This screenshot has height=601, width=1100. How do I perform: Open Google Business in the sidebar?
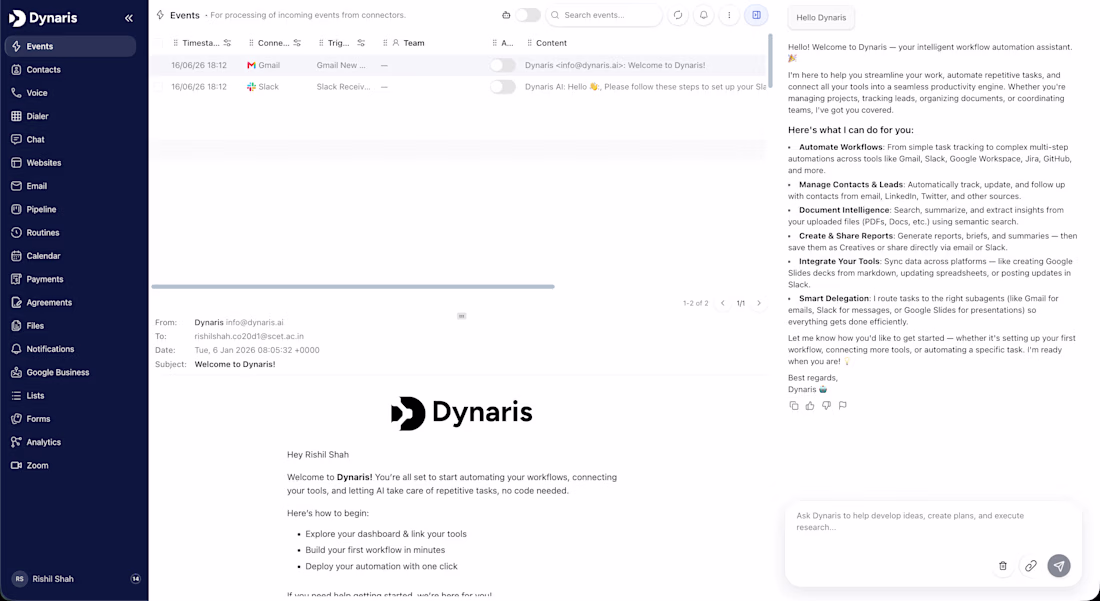coord(70,372)
